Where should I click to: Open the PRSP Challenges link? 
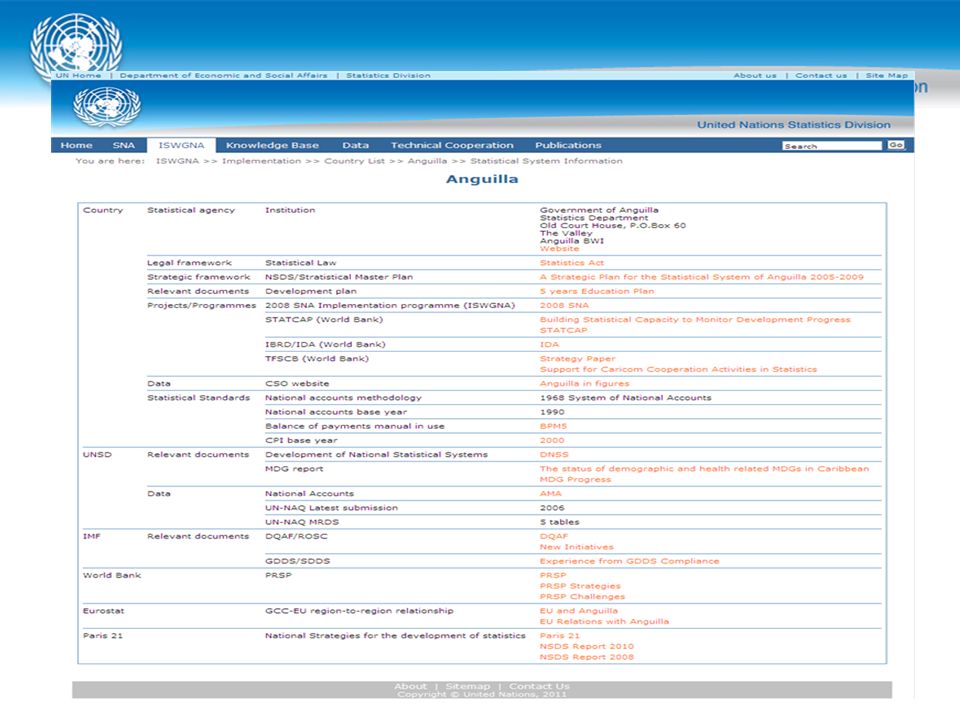point(582,596)
